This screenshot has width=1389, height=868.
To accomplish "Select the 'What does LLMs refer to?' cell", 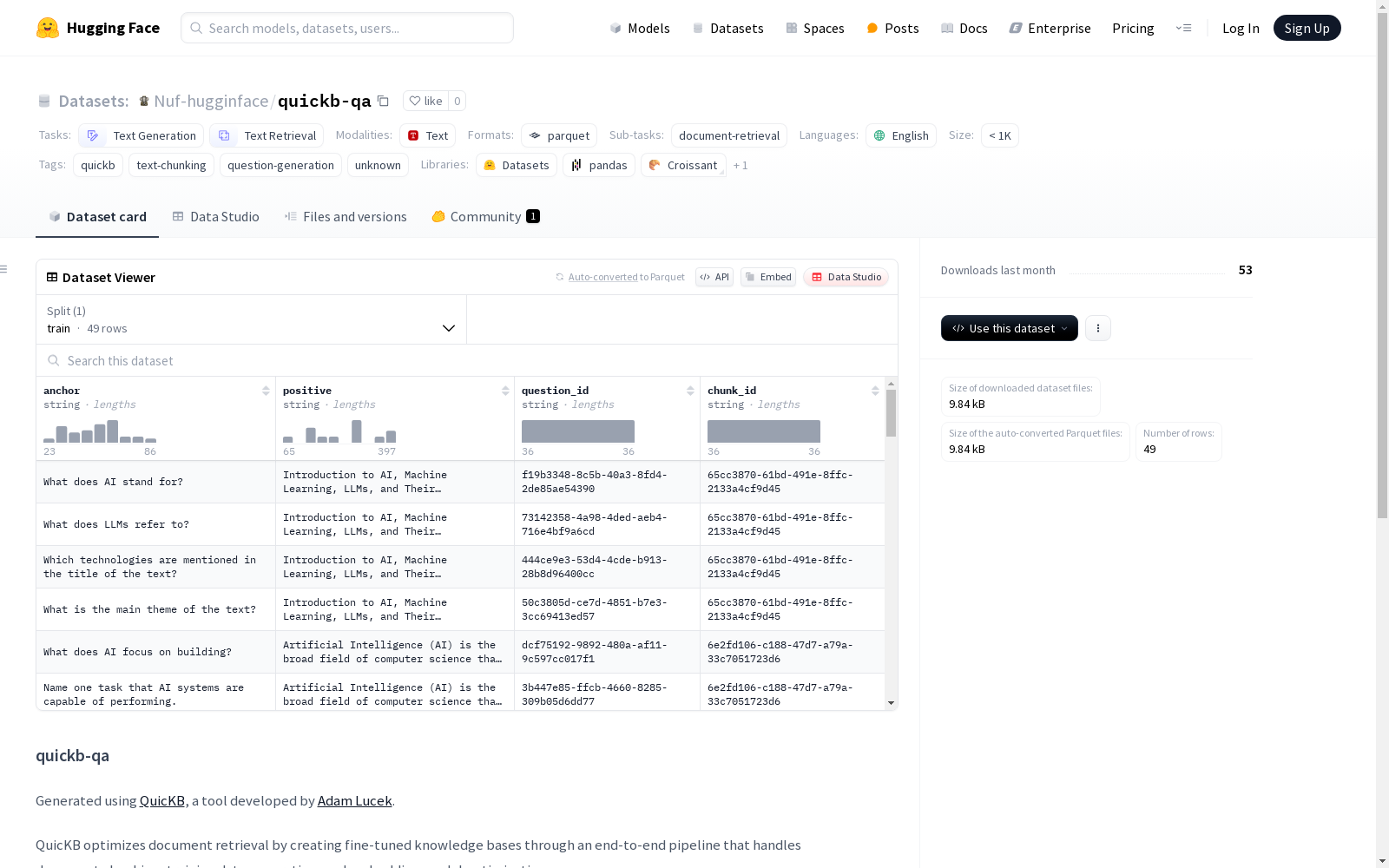I will (156, 524).
